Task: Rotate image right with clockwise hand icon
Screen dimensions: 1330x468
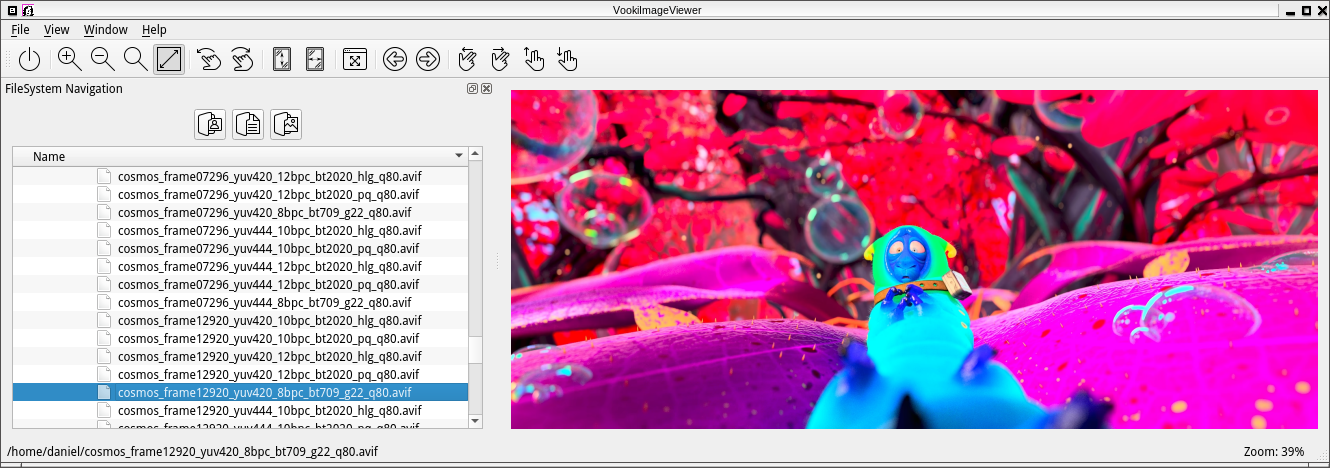Action: [x=241, y=60]
